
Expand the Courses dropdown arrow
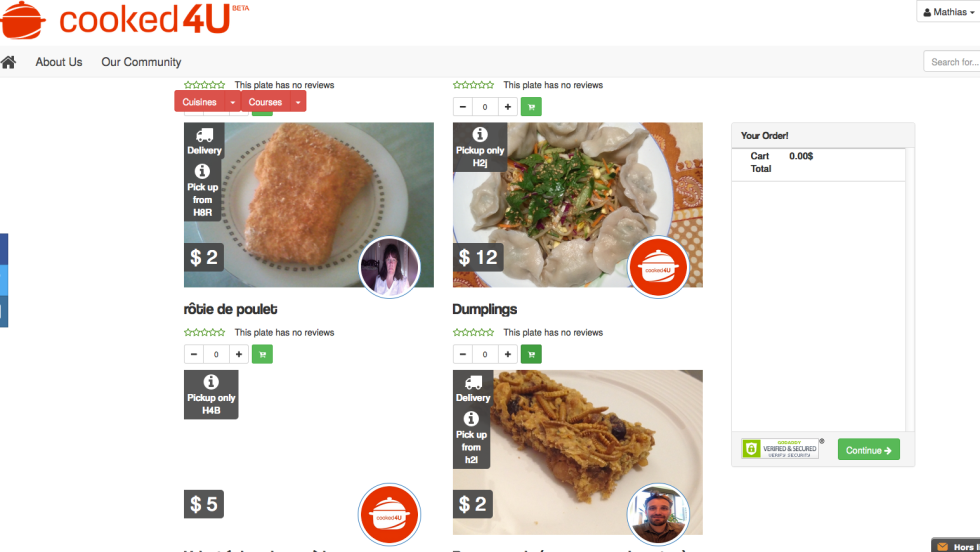click(298, 102)
